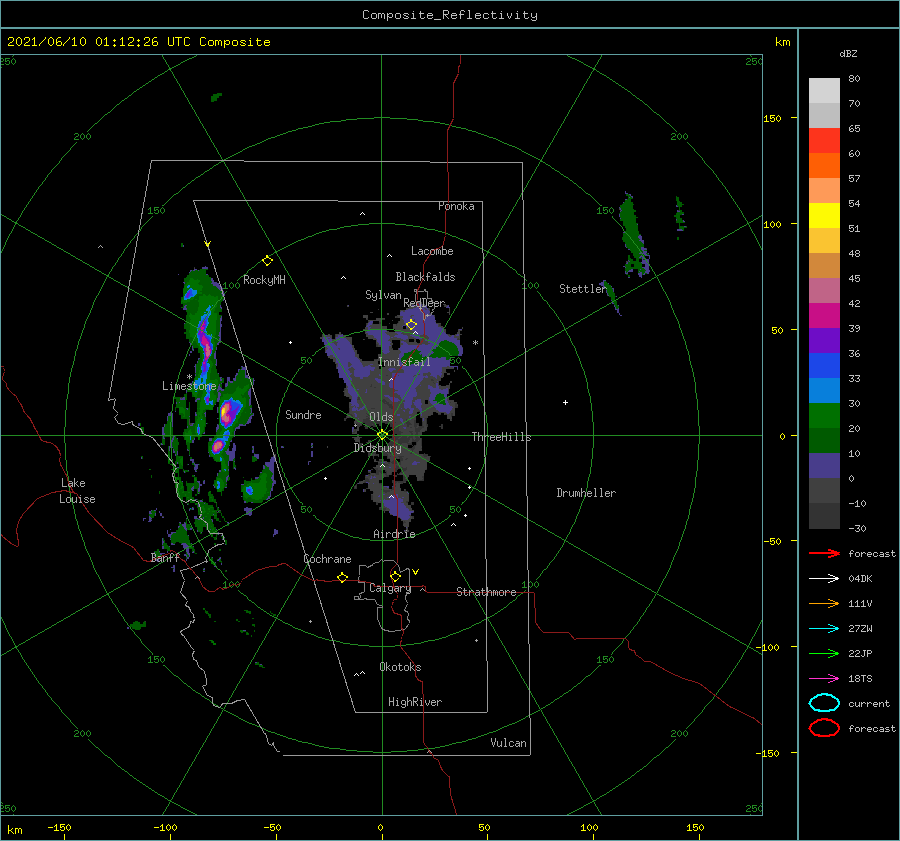The height and width of the screenshot is (841, 900).
Task: Click yellow radar-center diamond above Didsbury
Action: coord(382,435)
